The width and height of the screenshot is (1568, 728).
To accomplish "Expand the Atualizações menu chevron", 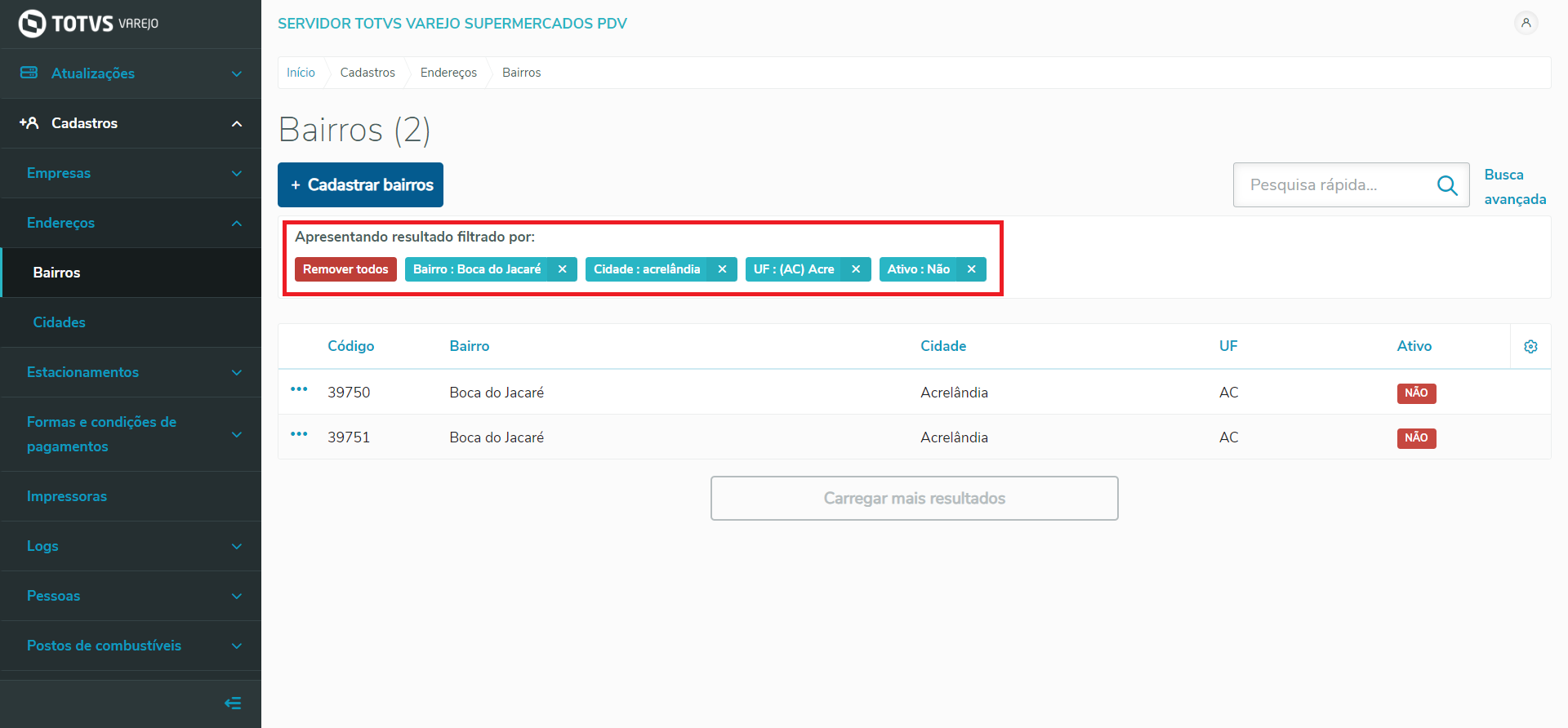I will [x=237, y=74].
